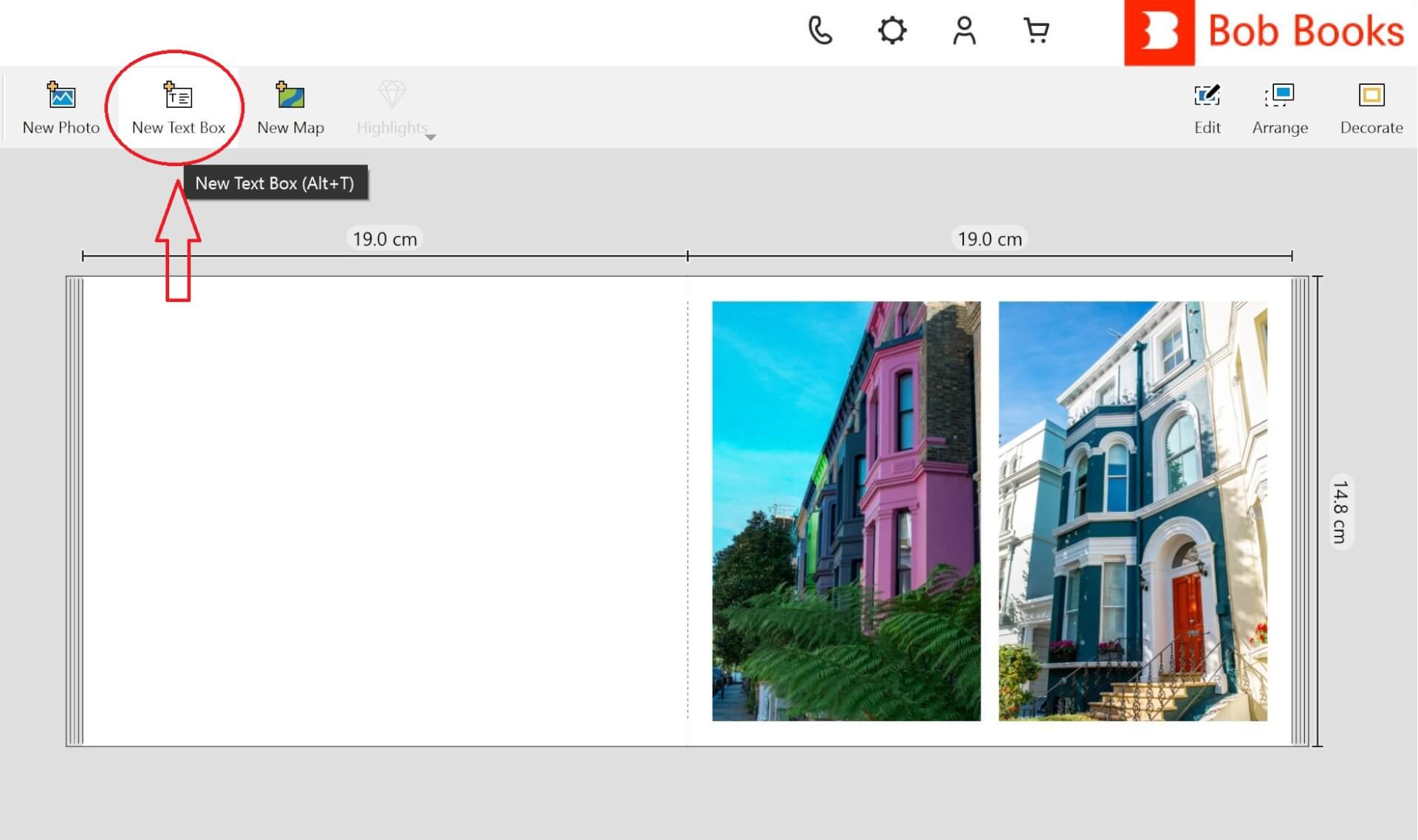Open the user account icon
This screenshot has width=1418, height=840.
[x=964, y=31]
